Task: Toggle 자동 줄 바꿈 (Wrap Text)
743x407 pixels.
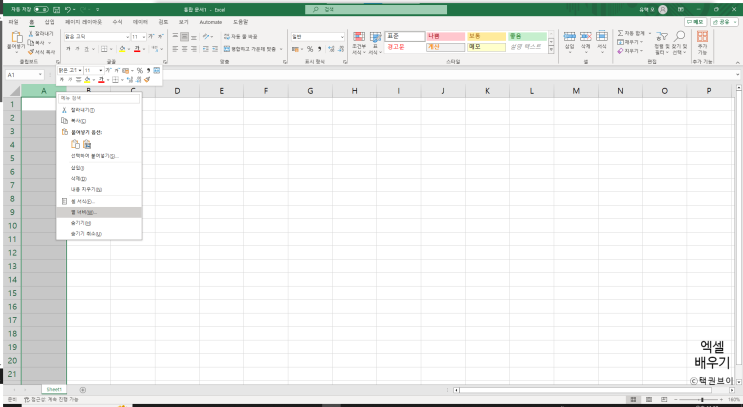Action: 241,36
